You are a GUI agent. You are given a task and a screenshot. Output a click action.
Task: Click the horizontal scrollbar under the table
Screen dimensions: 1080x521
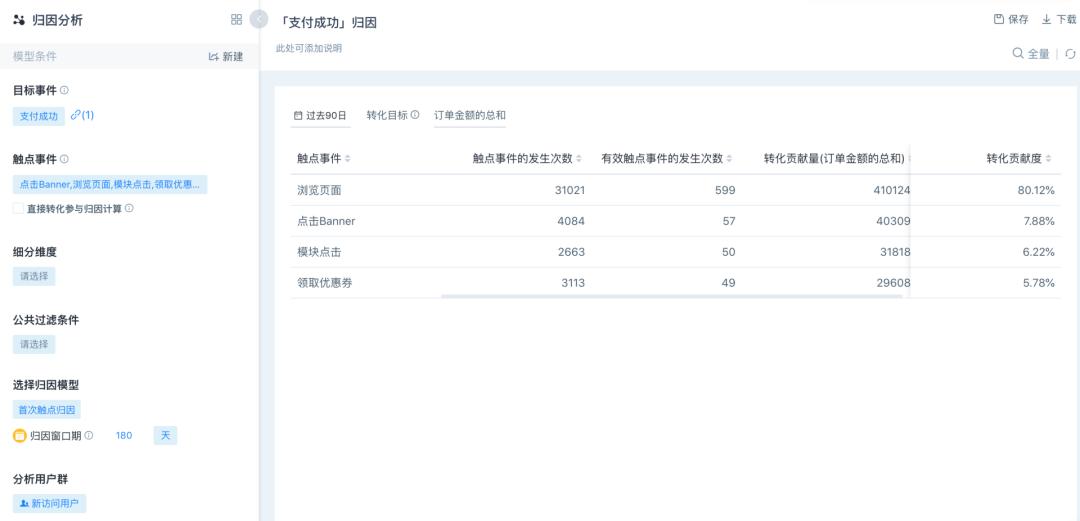click(672, 296)
